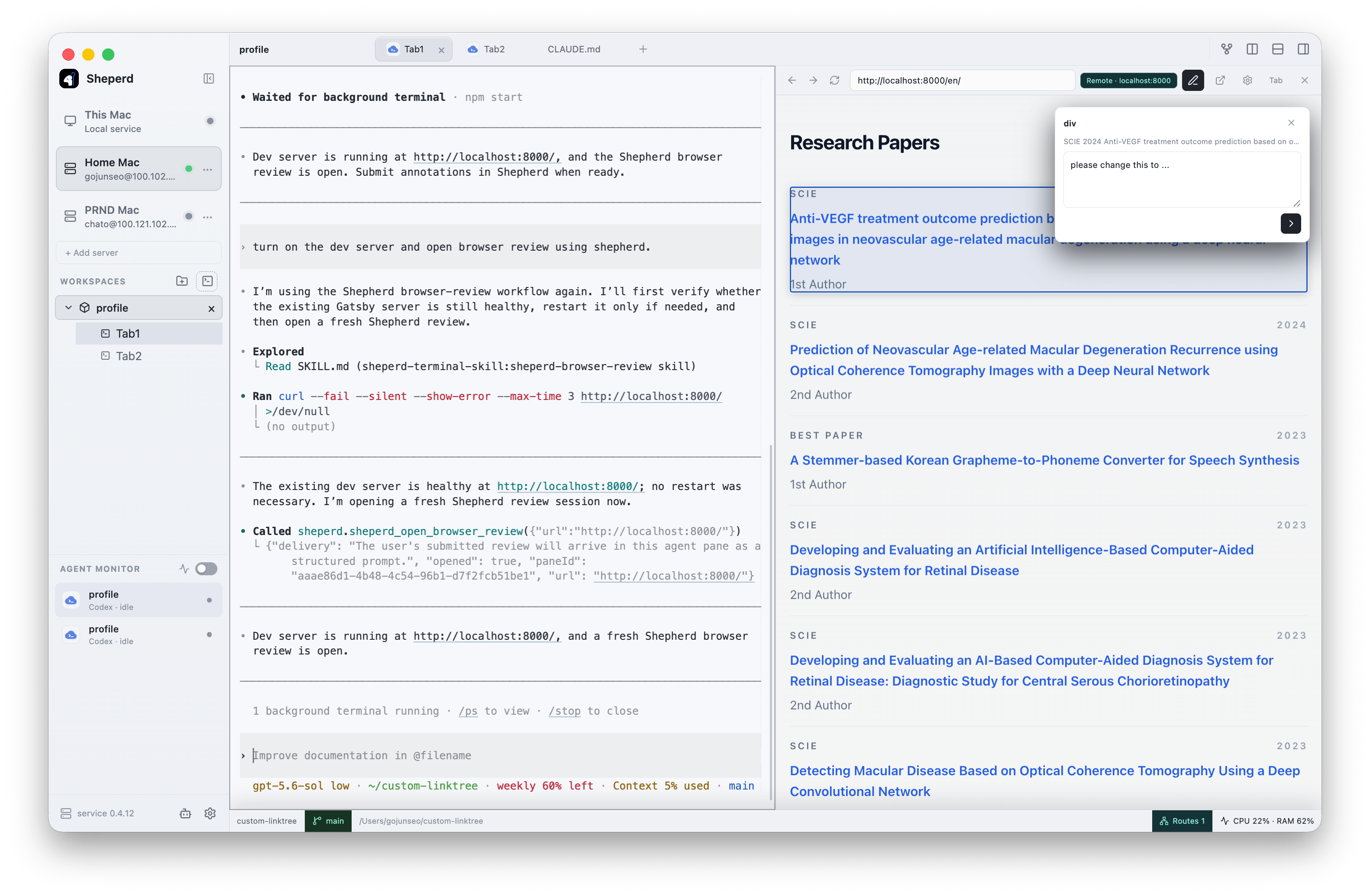The width and height of the screenshot is (1370, 896).
Task: Close the Tab1 tab
Action: [x=442, y=50]
